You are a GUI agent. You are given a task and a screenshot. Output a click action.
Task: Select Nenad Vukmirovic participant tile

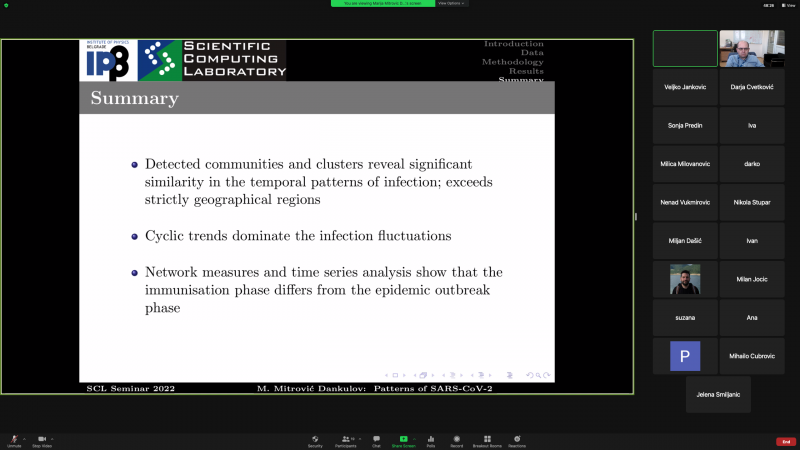coord(685,203)
